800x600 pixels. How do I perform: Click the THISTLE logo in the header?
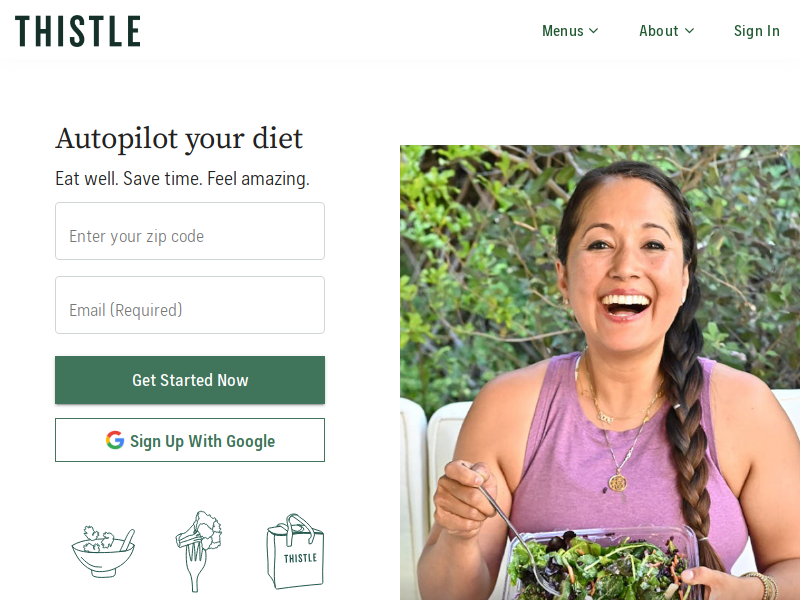point(78,31)
